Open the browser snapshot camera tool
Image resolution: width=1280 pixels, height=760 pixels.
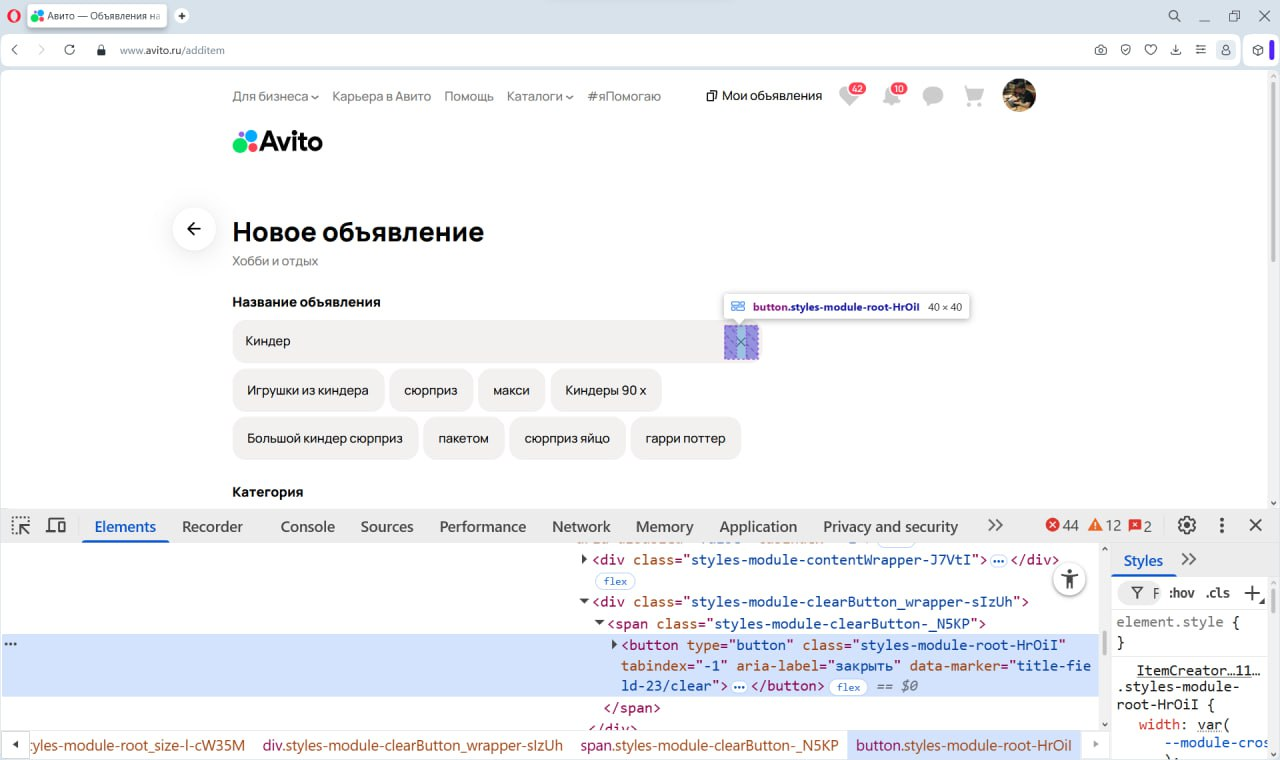coord(1100,49)
